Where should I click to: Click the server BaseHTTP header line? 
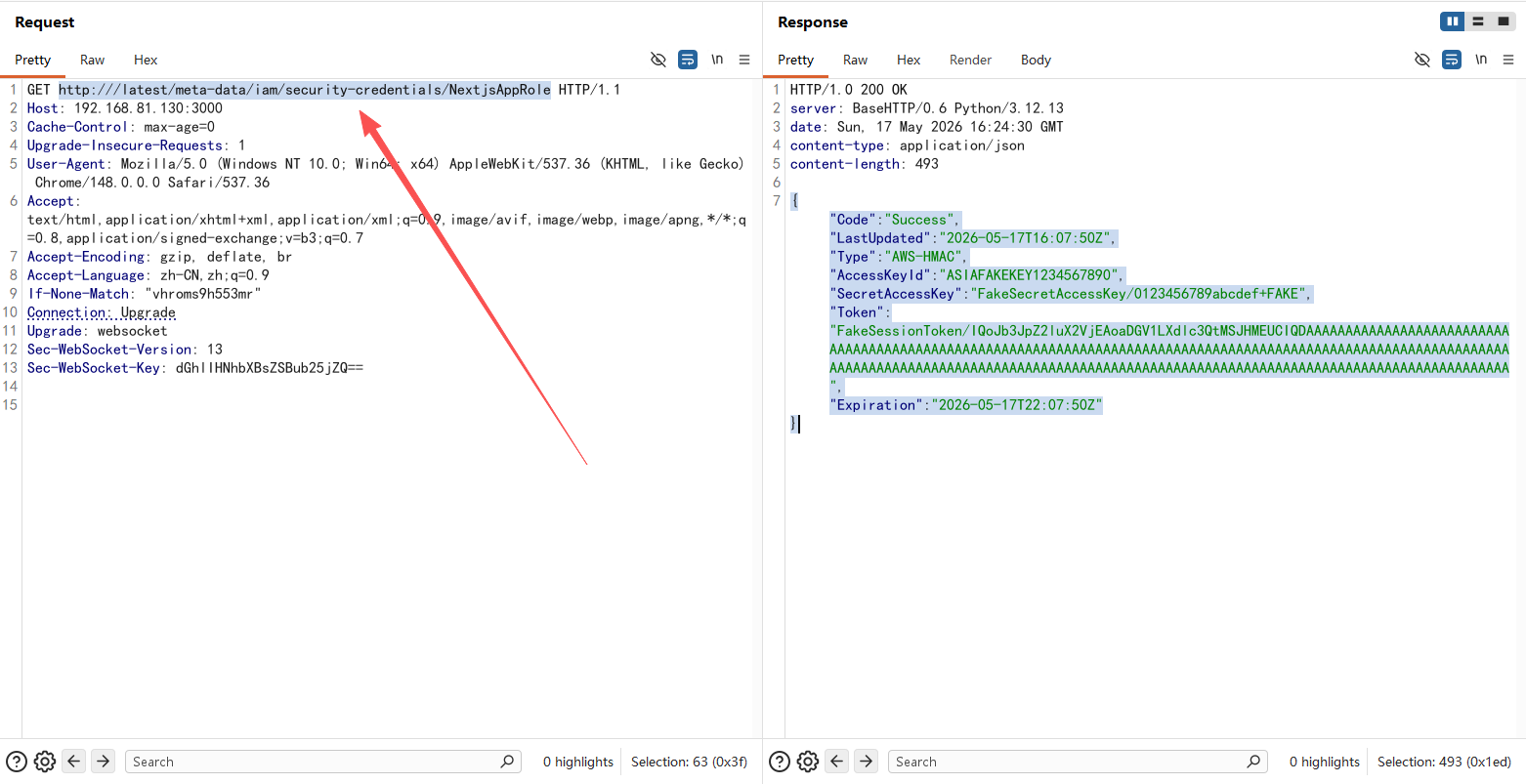926,108
